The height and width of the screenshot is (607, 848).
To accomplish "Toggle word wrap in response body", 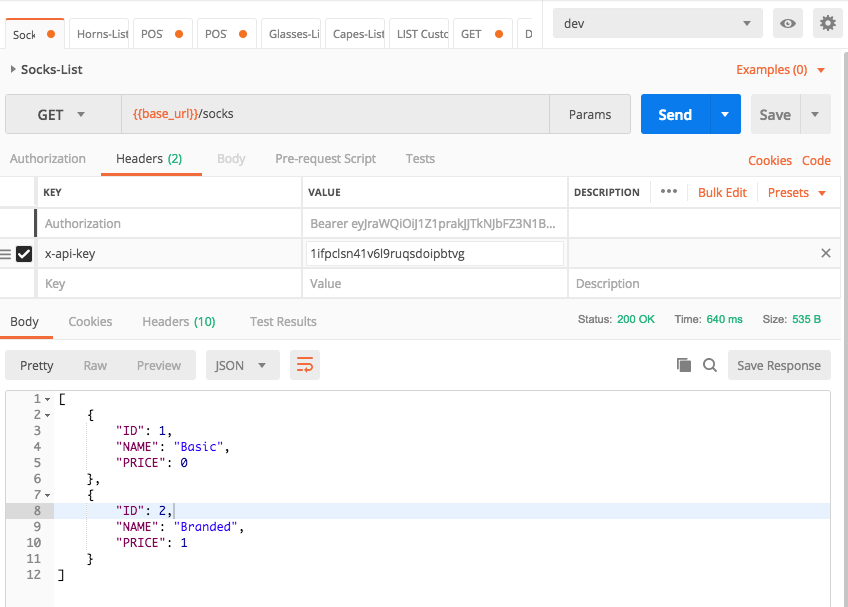I will [304, 365].
